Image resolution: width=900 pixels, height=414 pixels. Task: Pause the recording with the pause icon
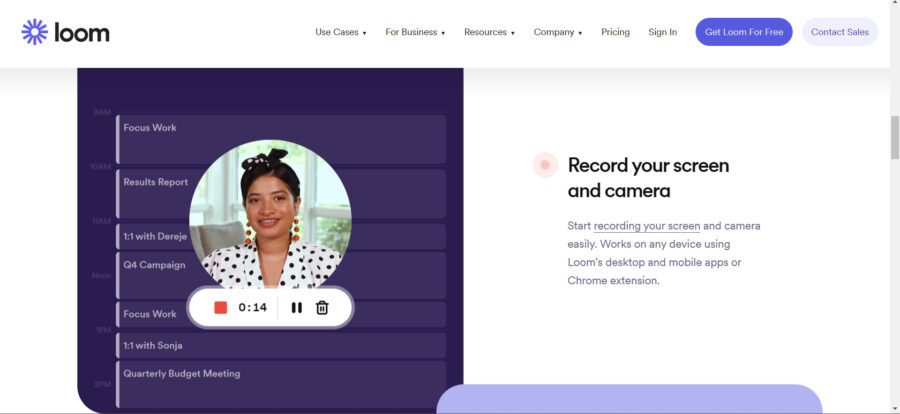296,308
